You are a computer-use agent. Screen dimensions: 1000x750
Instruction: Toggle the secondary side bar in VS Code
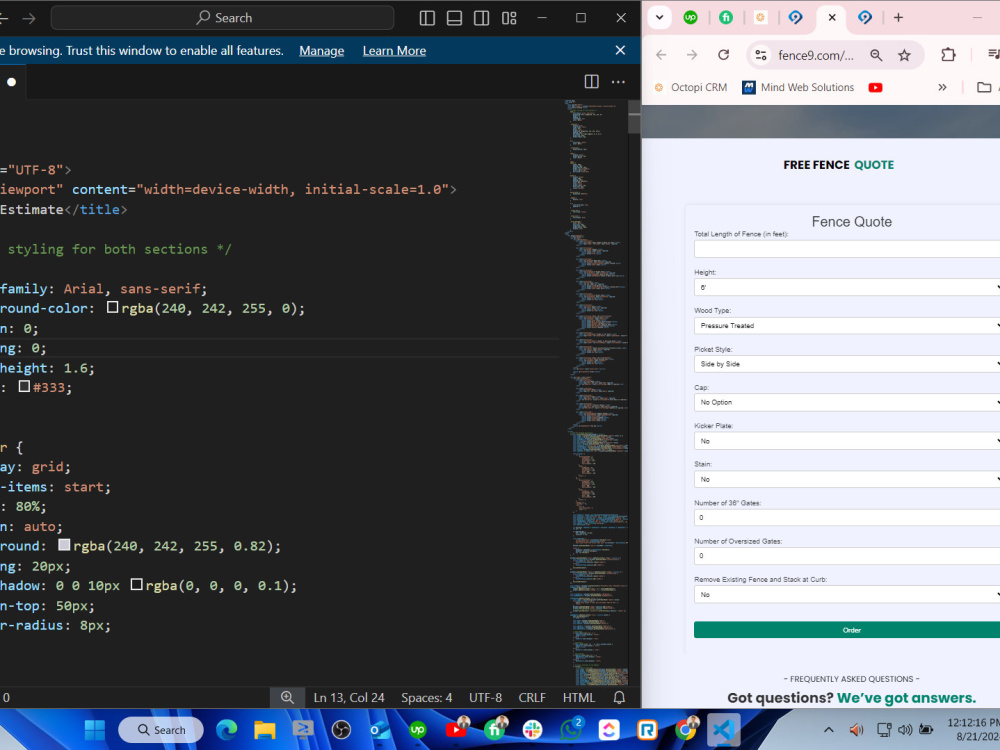coord(482,18)
